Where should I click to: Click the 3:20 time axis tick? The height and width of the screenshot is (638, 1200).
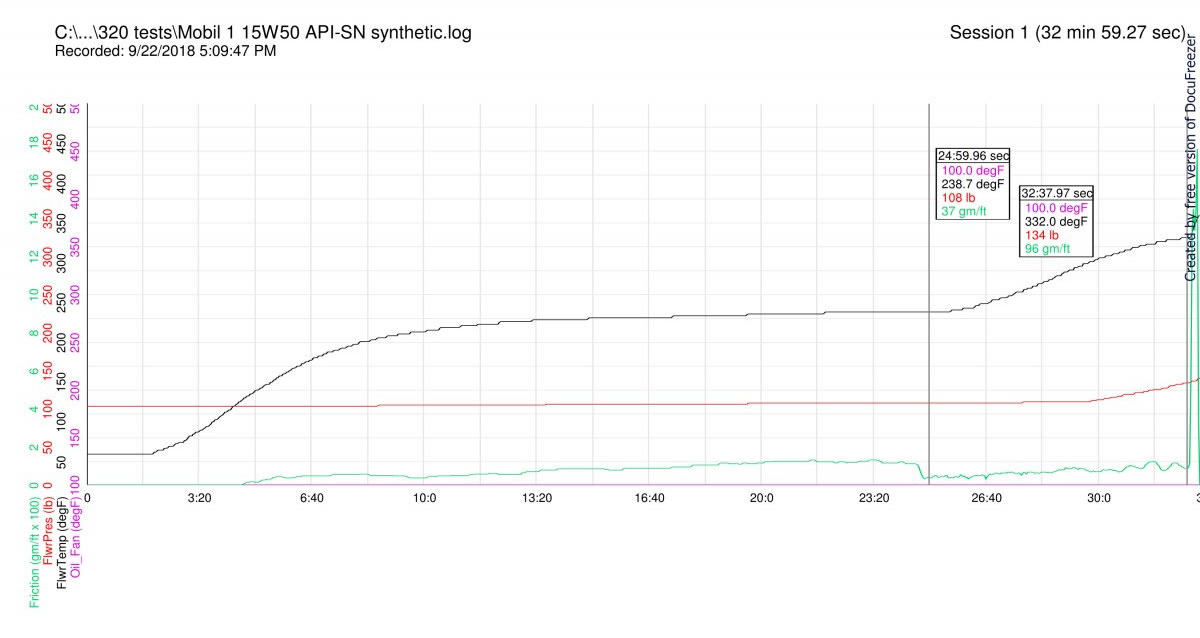pos(199,497)
